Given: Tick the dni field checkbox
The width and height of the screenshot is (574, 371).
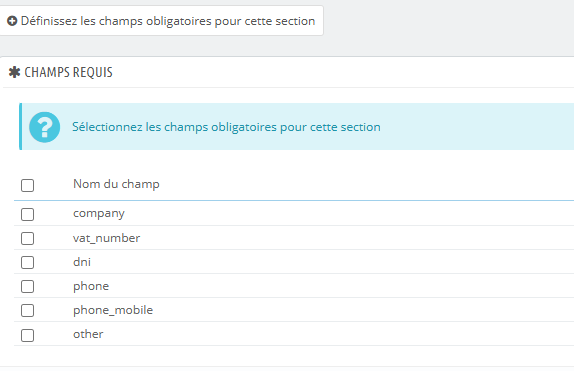Looking at the screenshot, I should 27,262.
